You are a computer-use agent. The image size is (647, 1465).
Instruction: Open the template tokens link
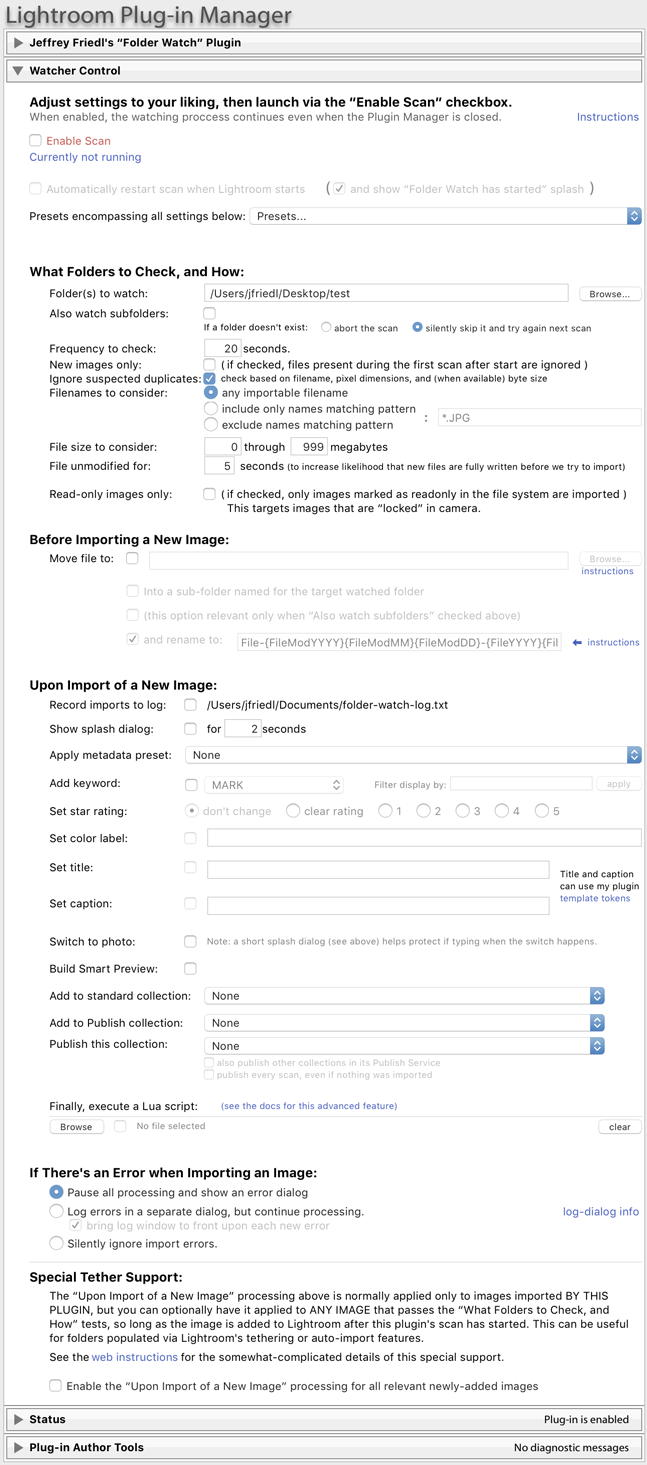[x=594, y=899]
